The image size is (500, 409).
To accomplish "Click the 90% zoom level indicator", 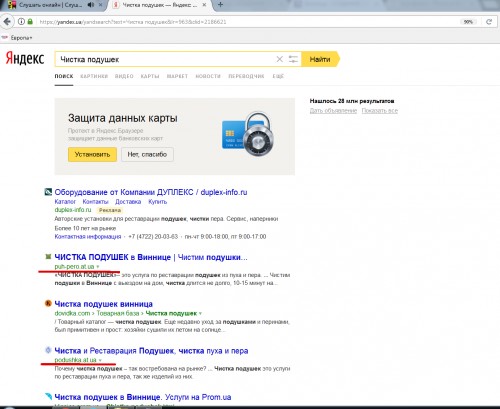I will tap(468, 22).
